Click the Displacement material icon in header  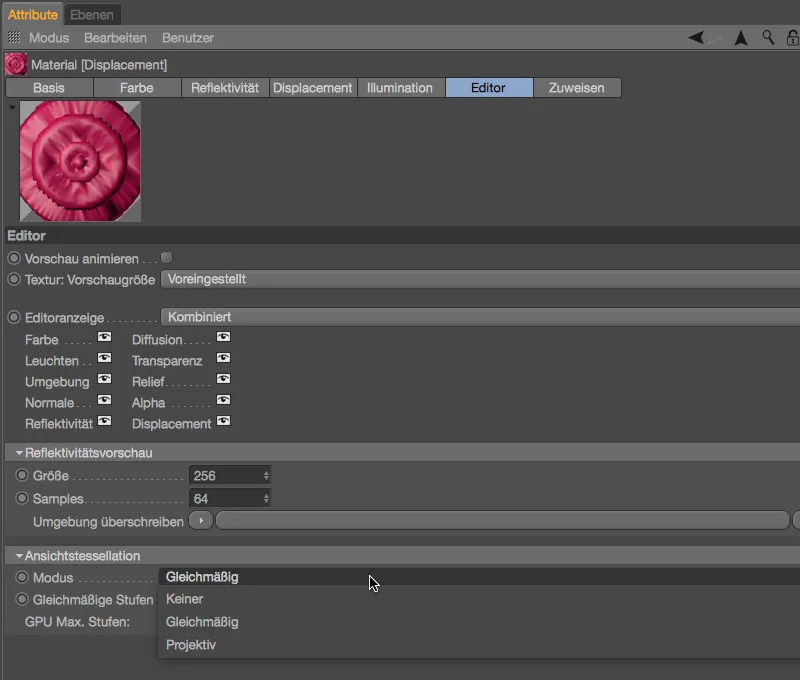(16, 65)
